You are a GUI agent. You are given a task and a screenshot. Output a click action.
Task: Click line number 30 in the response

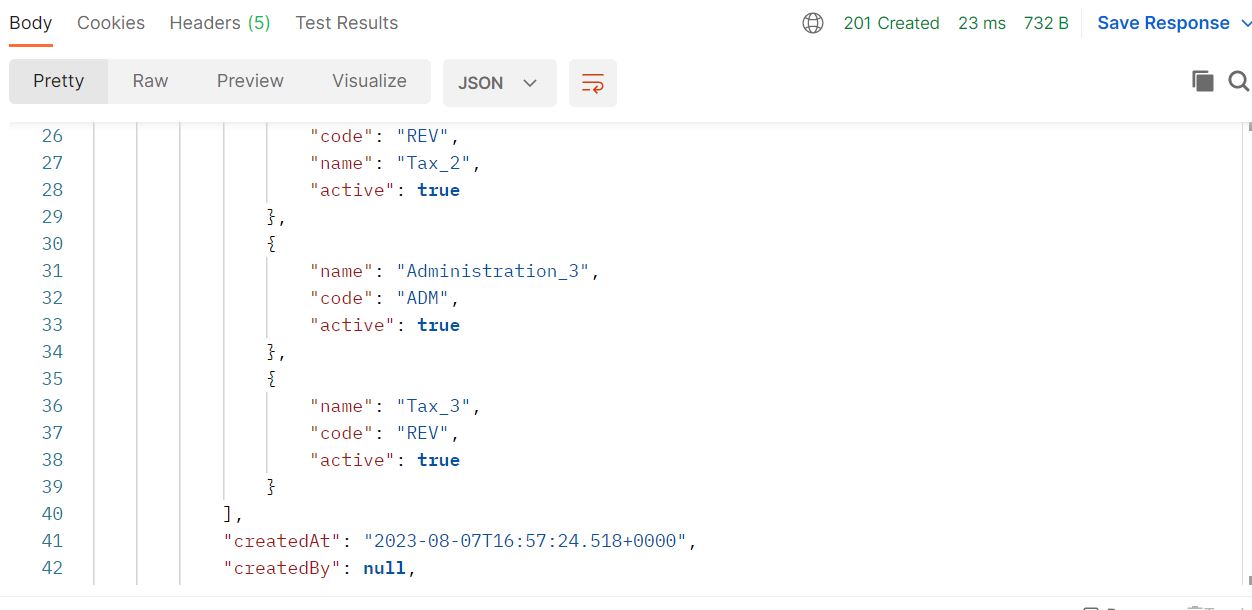[x=52, y=243]
